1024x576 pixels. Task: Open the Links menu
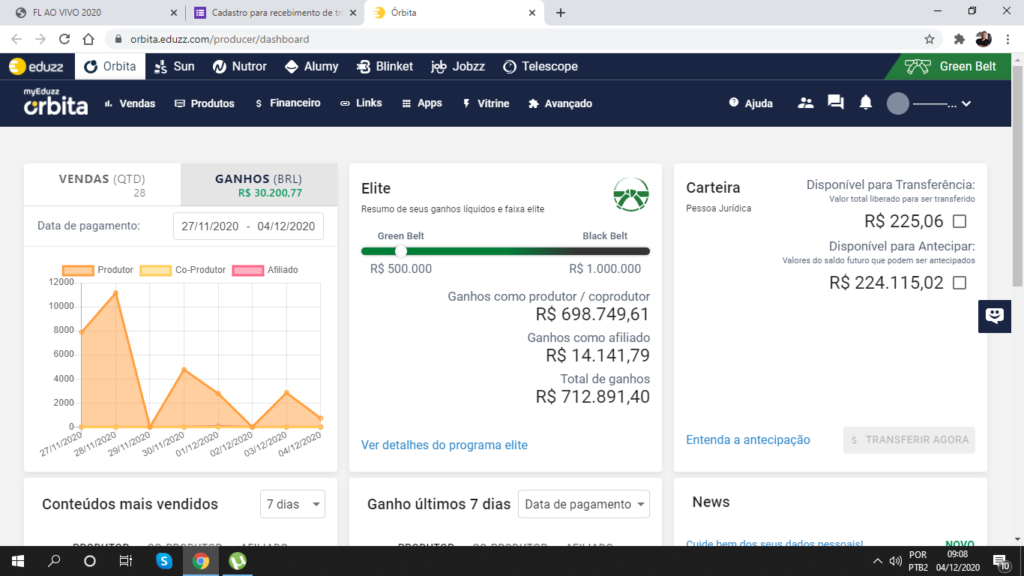point(361,103)
